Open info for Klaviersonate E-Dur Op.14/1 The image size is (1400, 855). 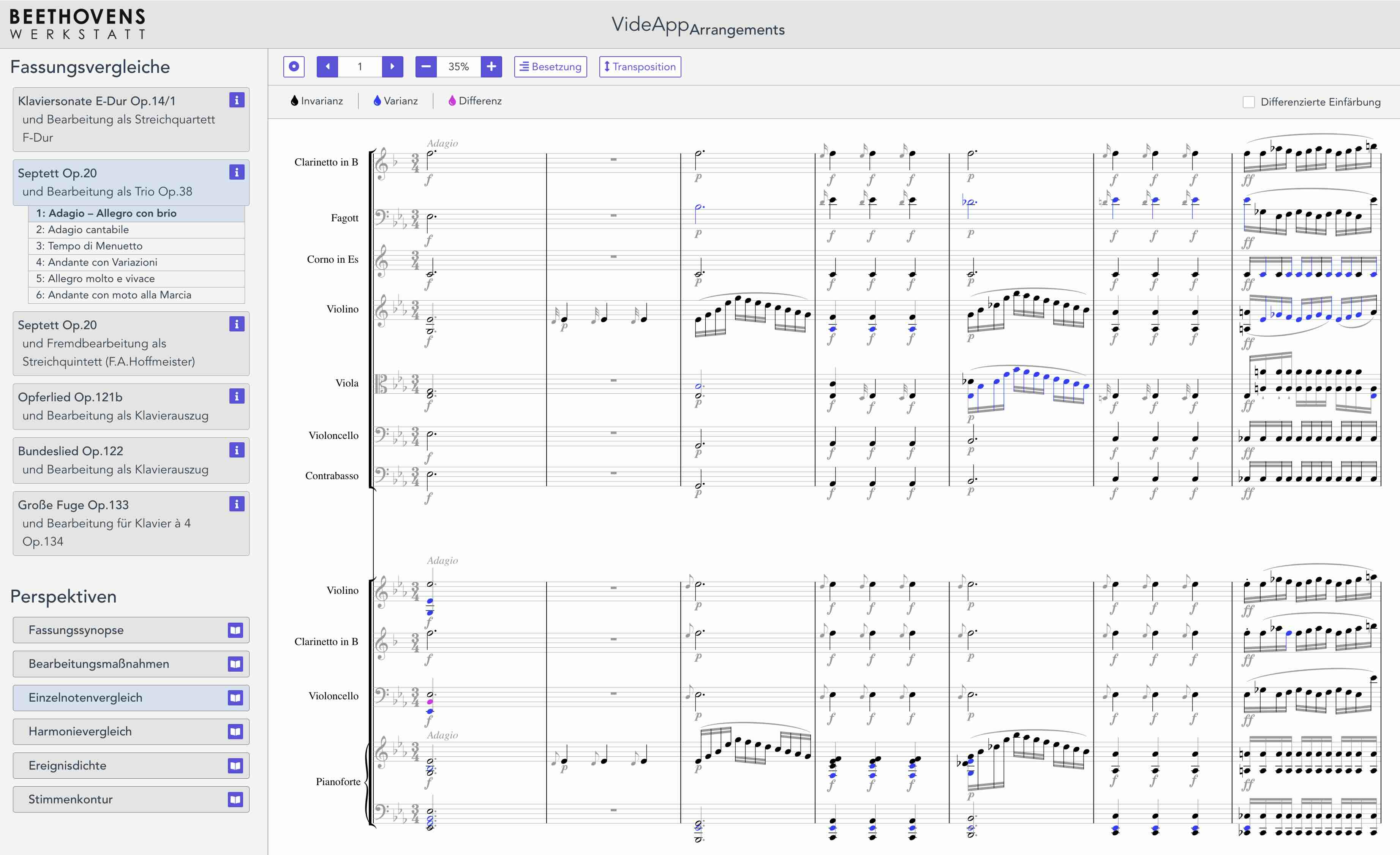coord(236,100)
